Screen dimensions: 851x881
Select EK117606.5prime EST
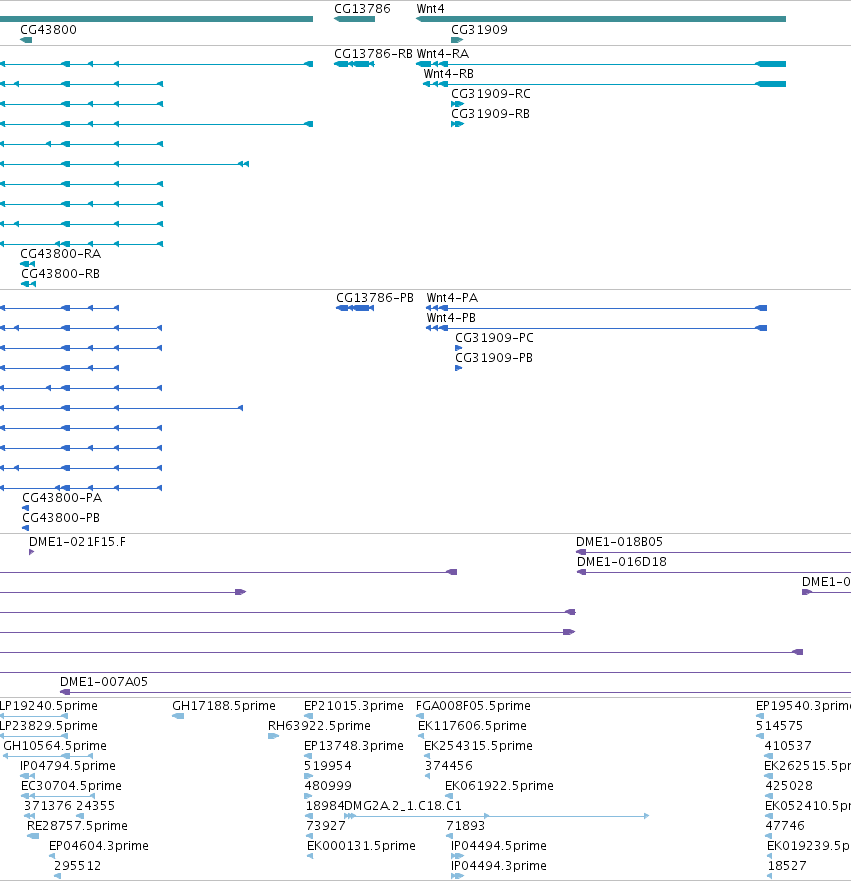point(421,736)
